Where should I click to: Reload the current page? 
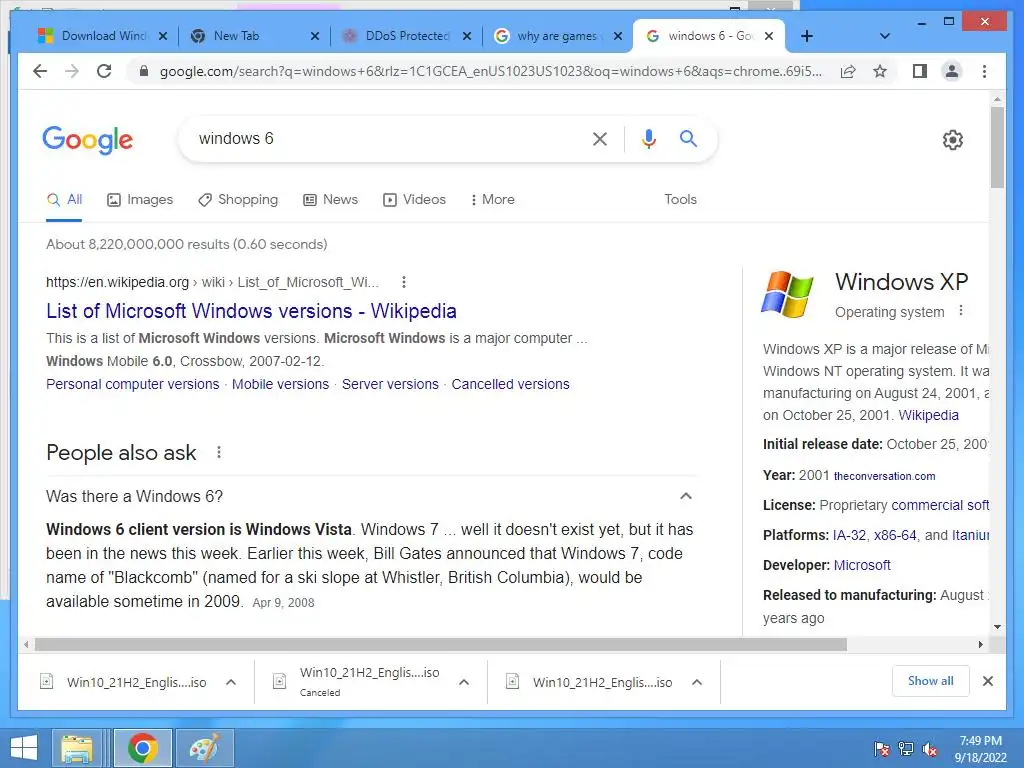tap(104, 71)
